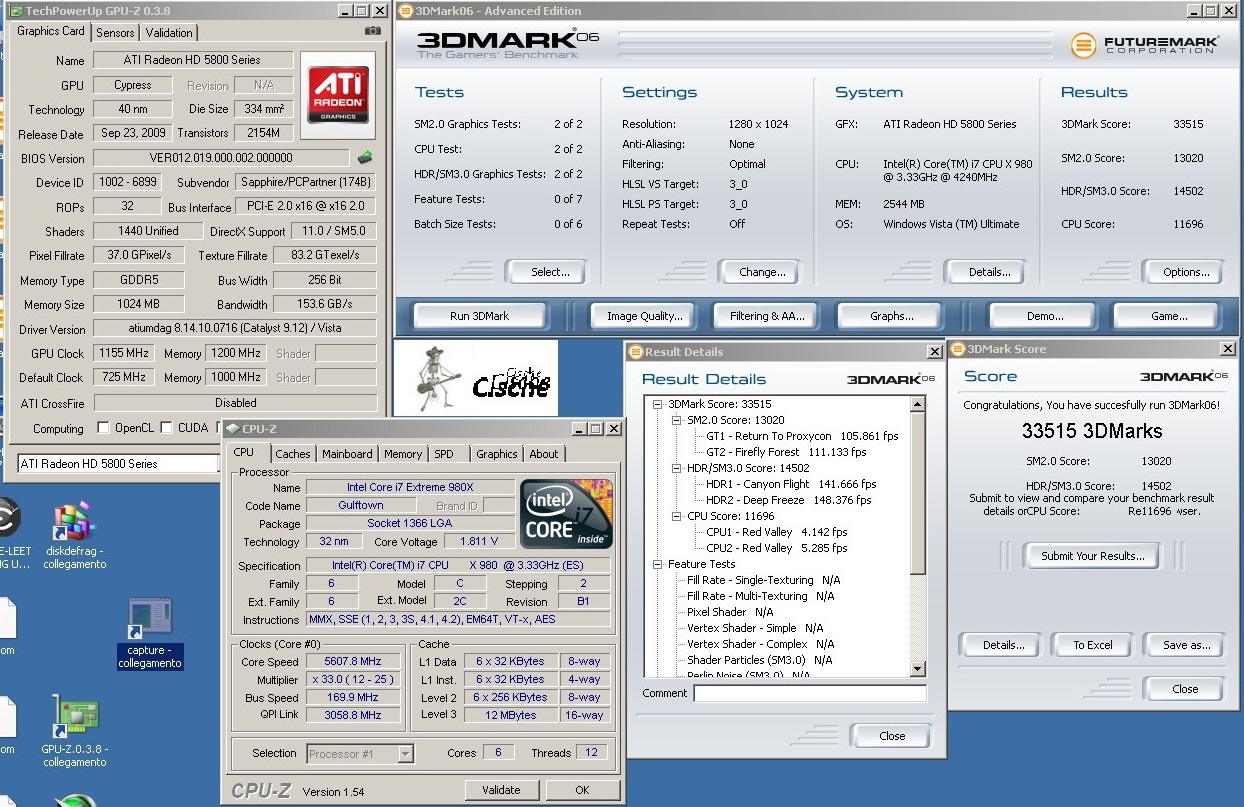Open the Memory tab in CPU-Z

(x=403, y=454)
